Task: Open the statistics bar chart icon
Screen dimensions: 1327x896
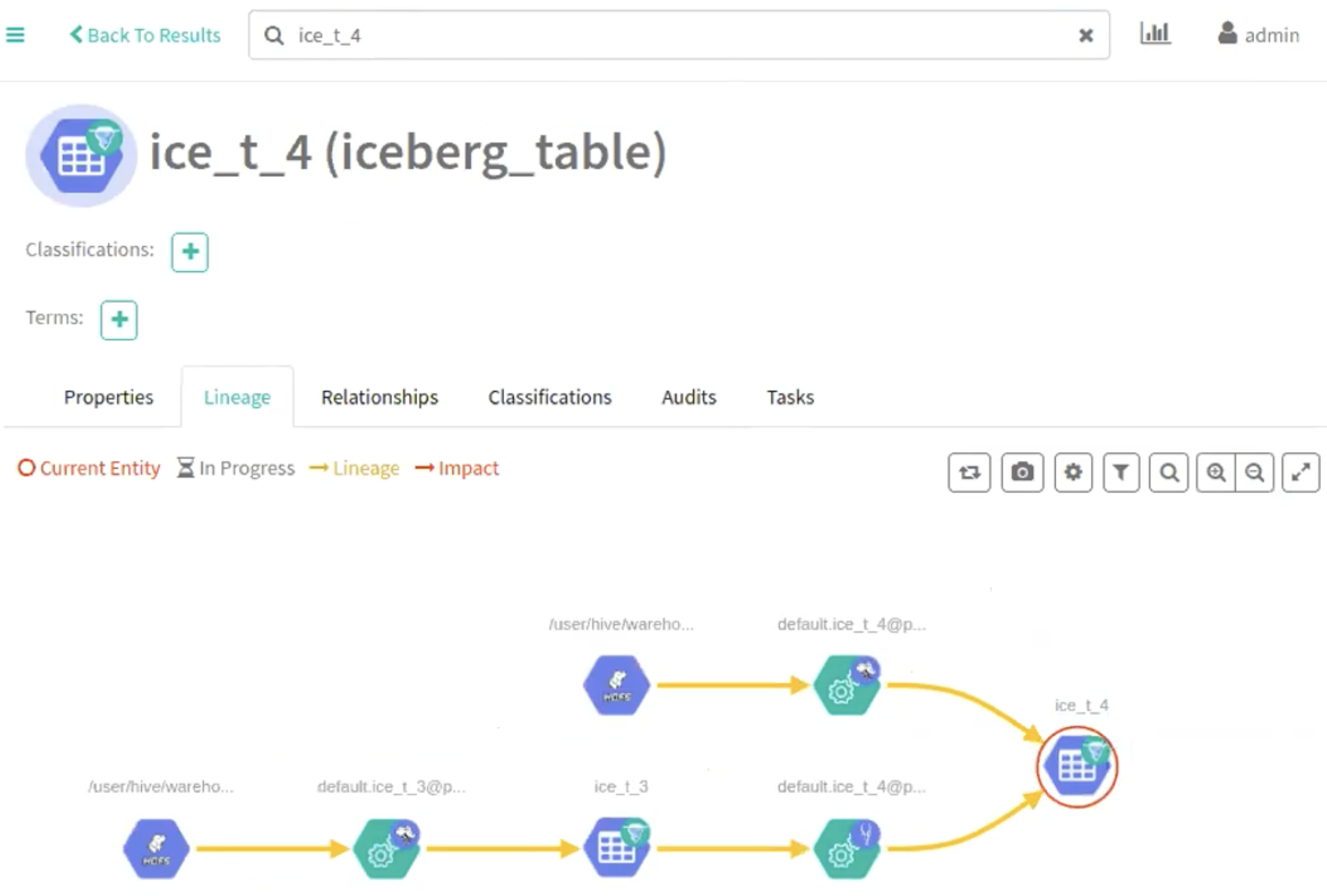Action: pyautogui.click(x=1155, y=34)
